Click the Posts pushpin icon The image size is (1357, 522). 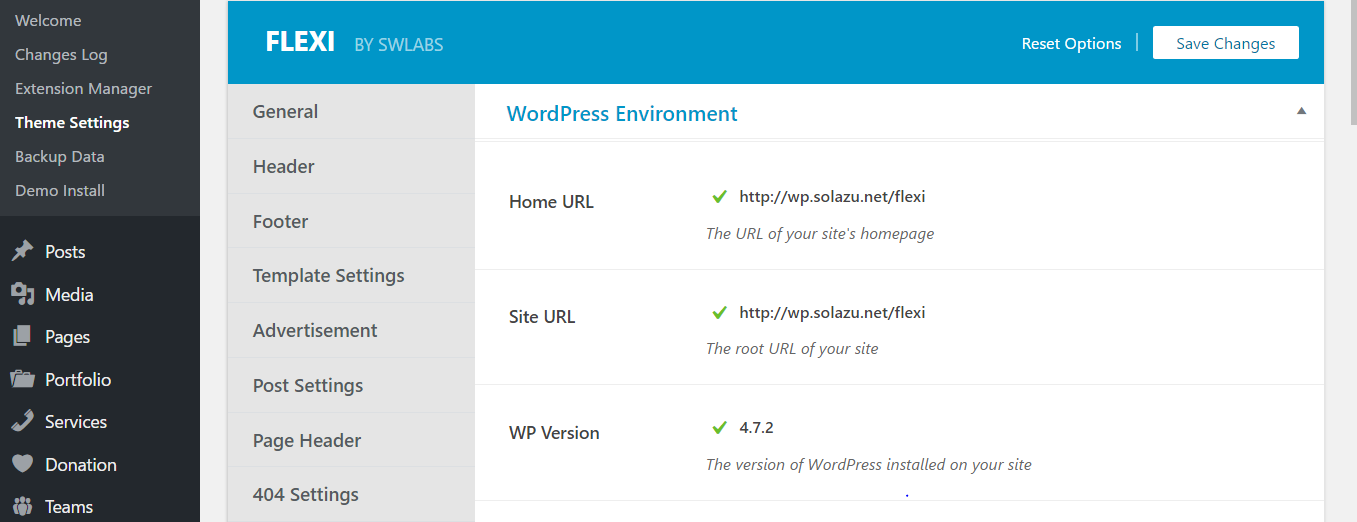22,252
